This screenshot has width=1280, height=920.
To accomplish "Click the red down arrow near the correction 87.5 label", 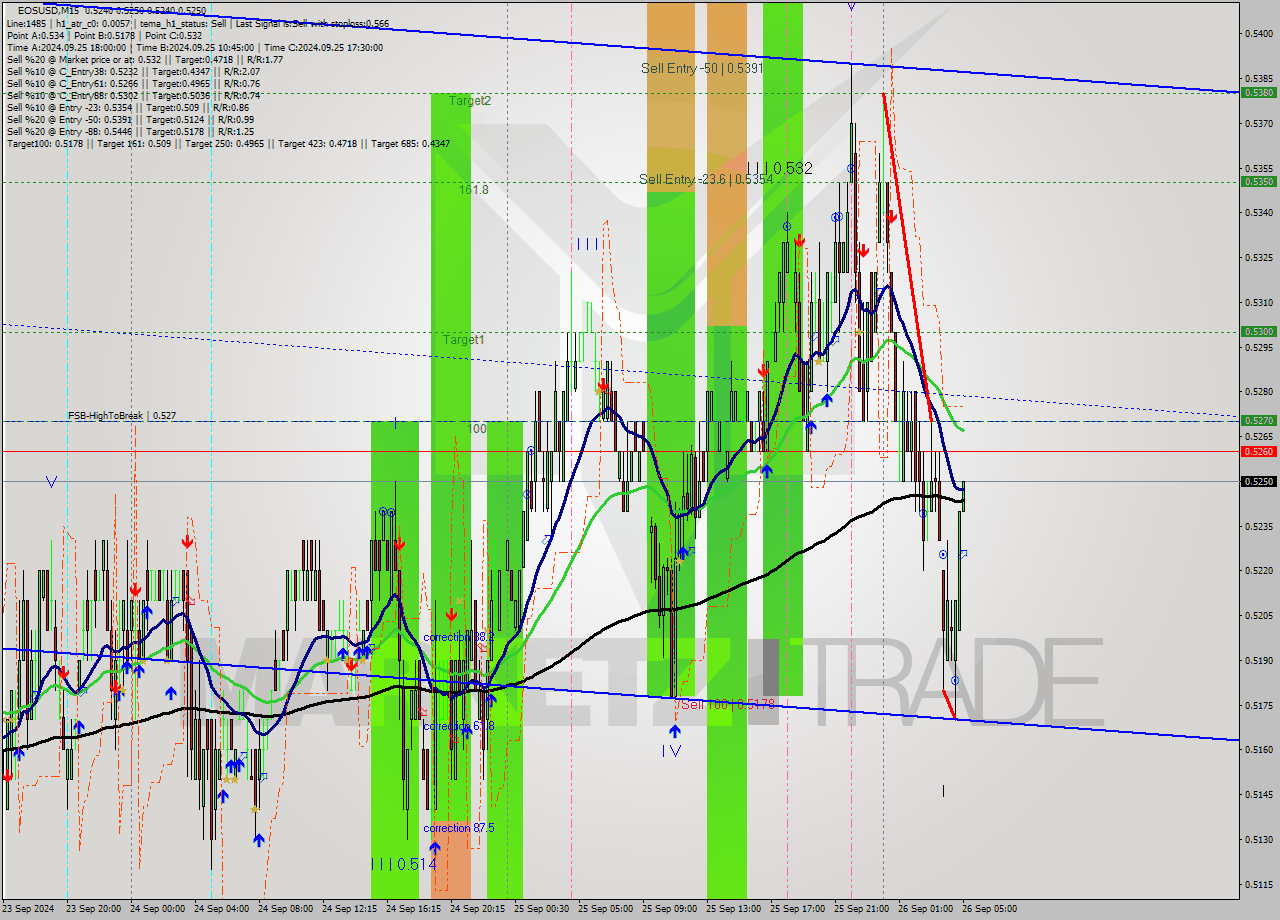I will [451, 613].
